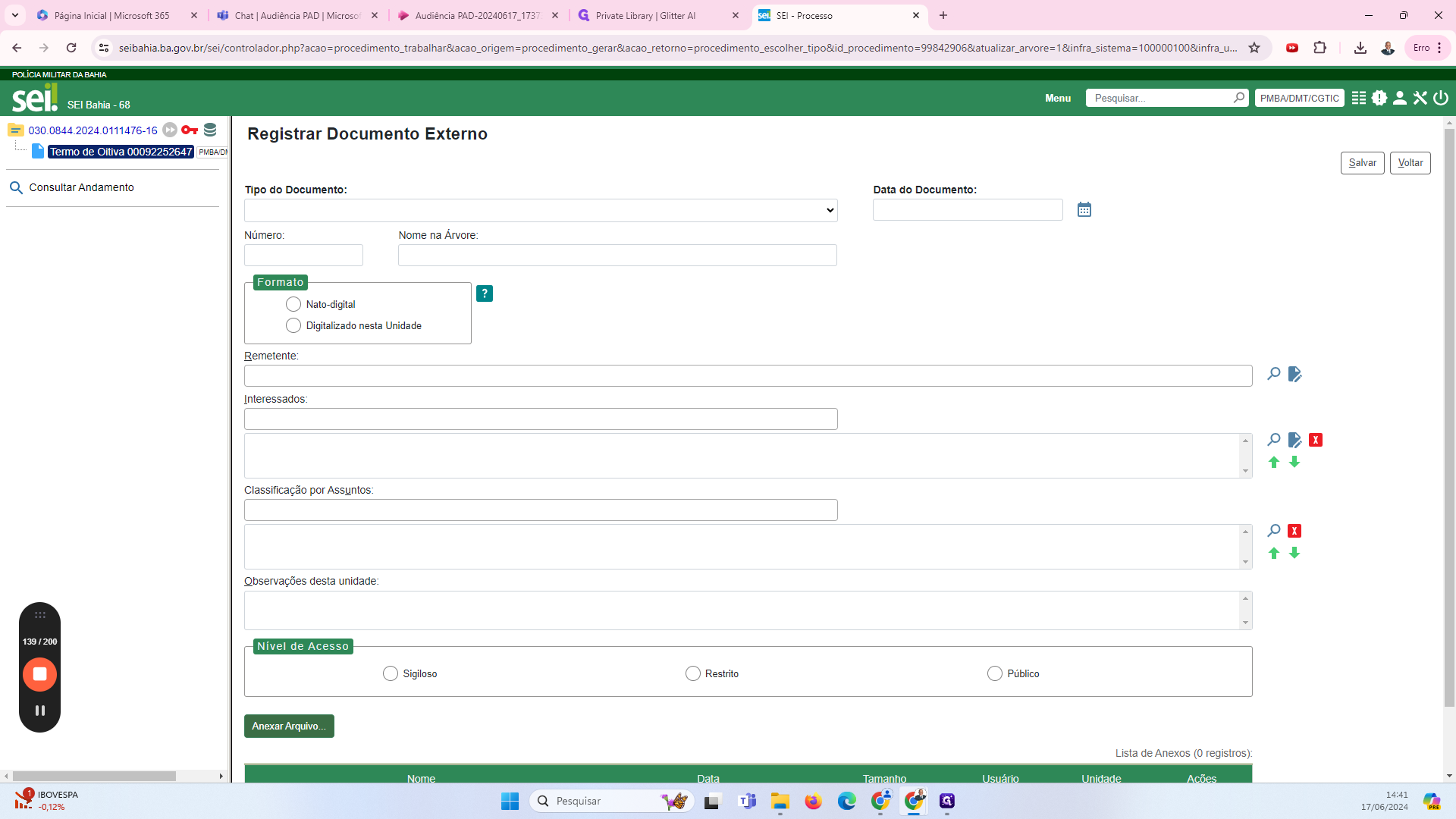Move Interessados item up with green arrow
The height and width of the screenshot is (819, 1456).
tap(1274, 462)
